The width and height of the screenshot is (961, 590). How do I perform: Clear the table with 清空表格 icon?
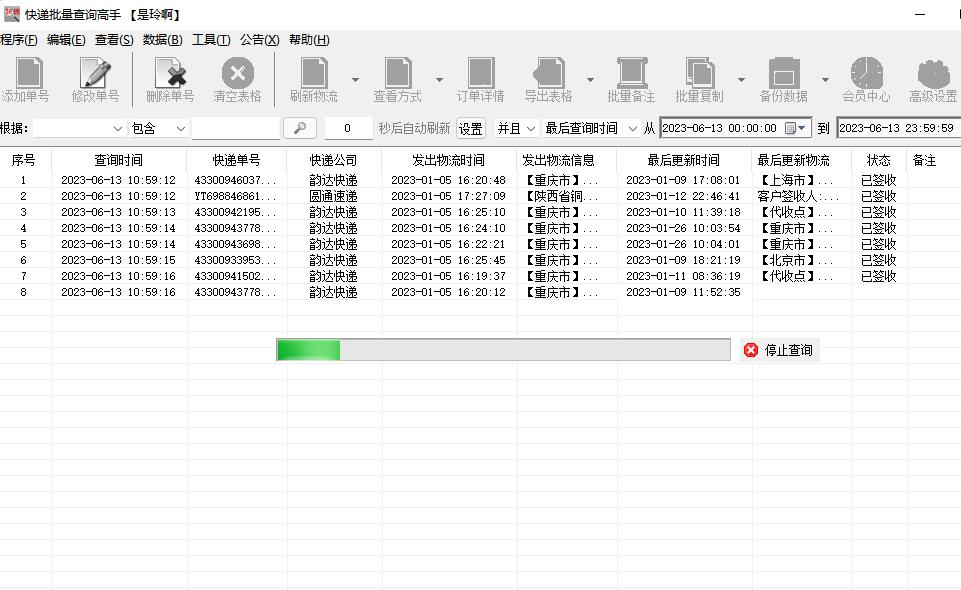(236, 78)
